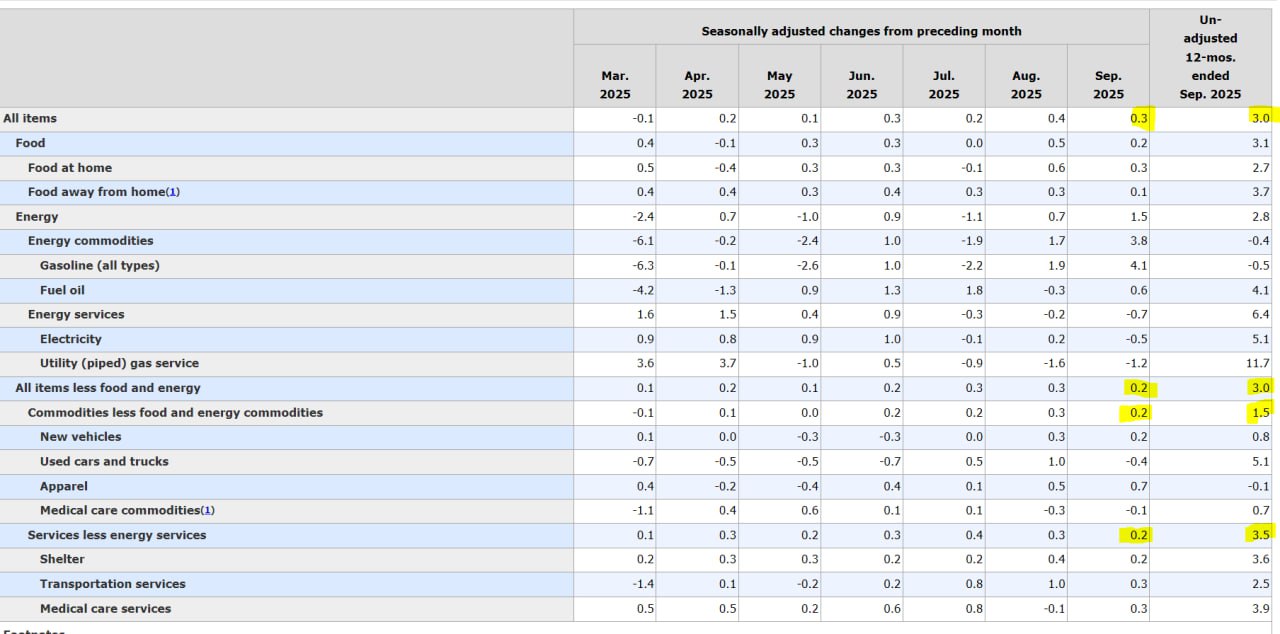
Task: Select the Used cars and trucks row label
Action: click(104, 461)
